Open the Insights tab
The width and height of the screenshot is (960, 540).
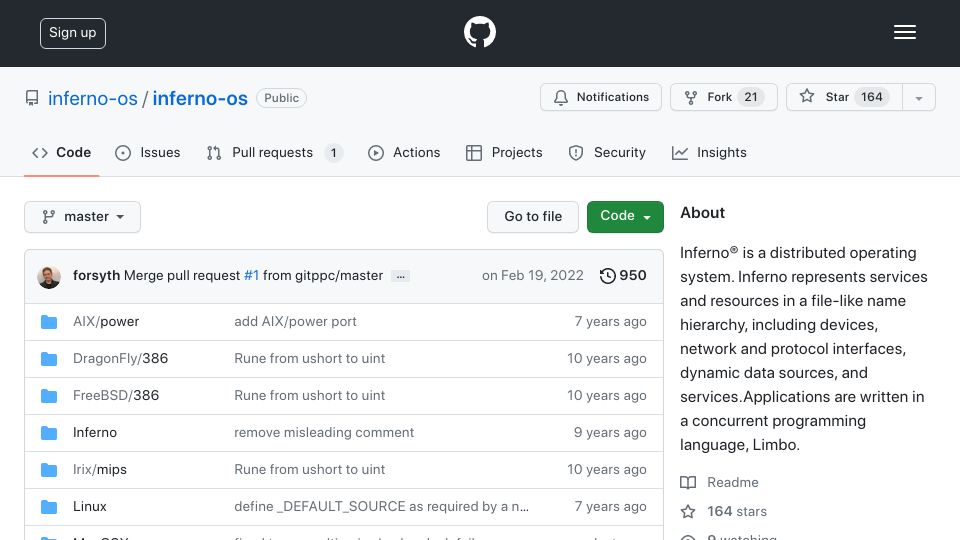point(709,152)
